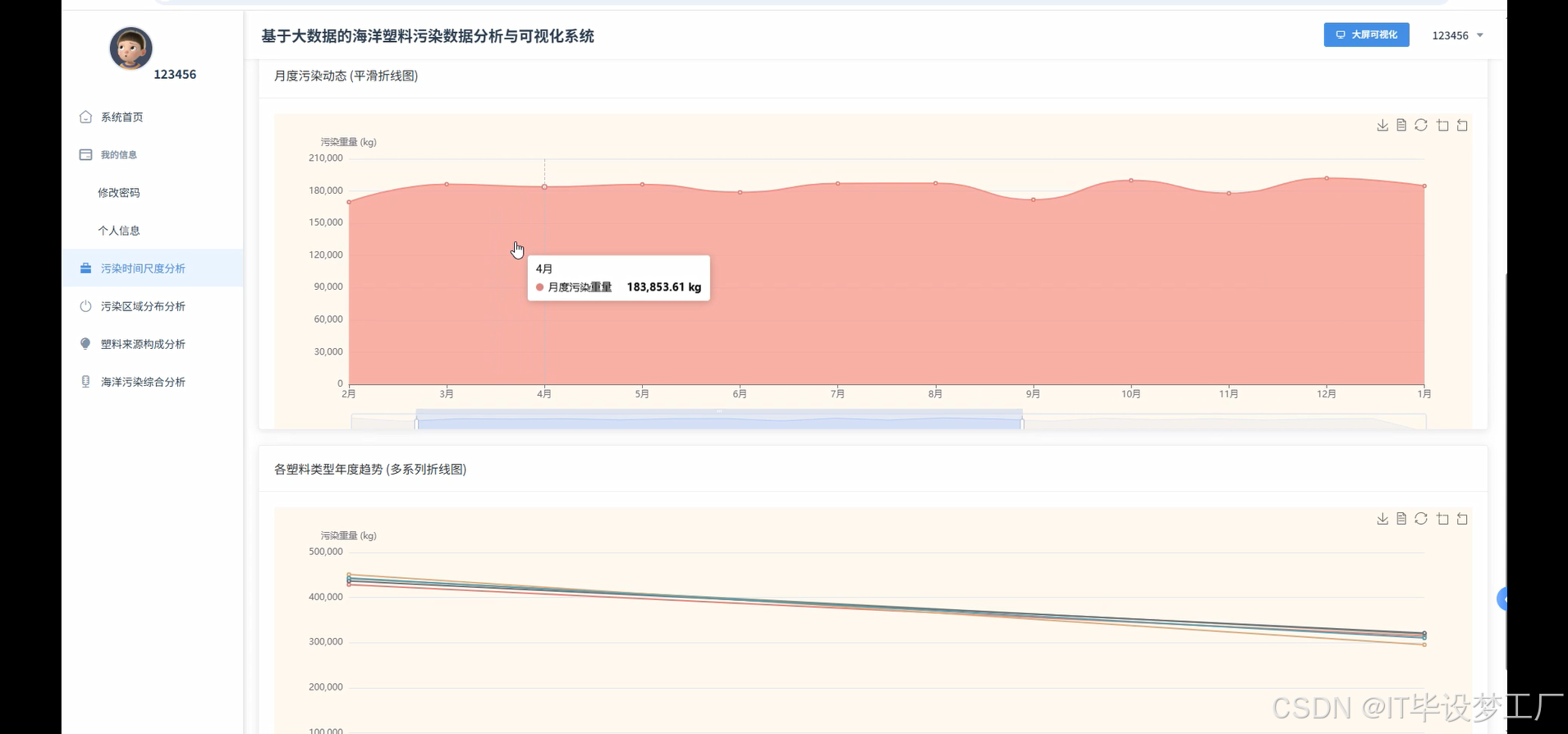Image resolution: width=1568 pixels, height=734 pixels.
Task: Click the 90,000 y-axis label
Action: coord(328,287)
